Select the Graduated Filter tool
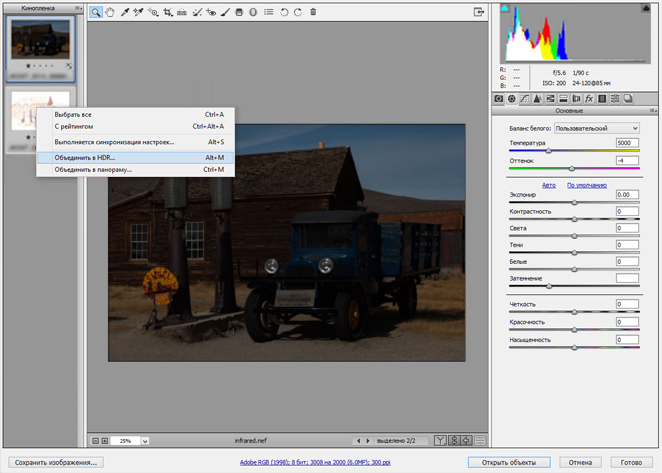Image resolution: width=662 pixels, height=473 pixels. click(x=239, y=12)
